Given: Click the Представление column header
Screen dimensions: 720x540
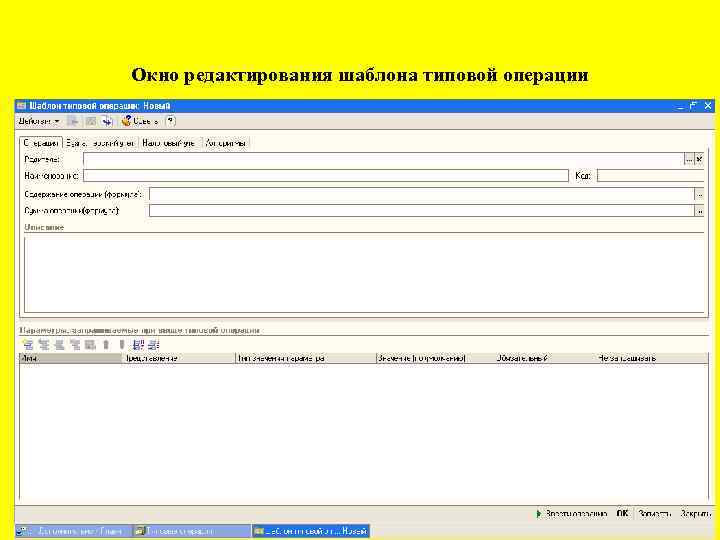Looking at the screenshot, I should pyautogui.click(x=179, y=358).
